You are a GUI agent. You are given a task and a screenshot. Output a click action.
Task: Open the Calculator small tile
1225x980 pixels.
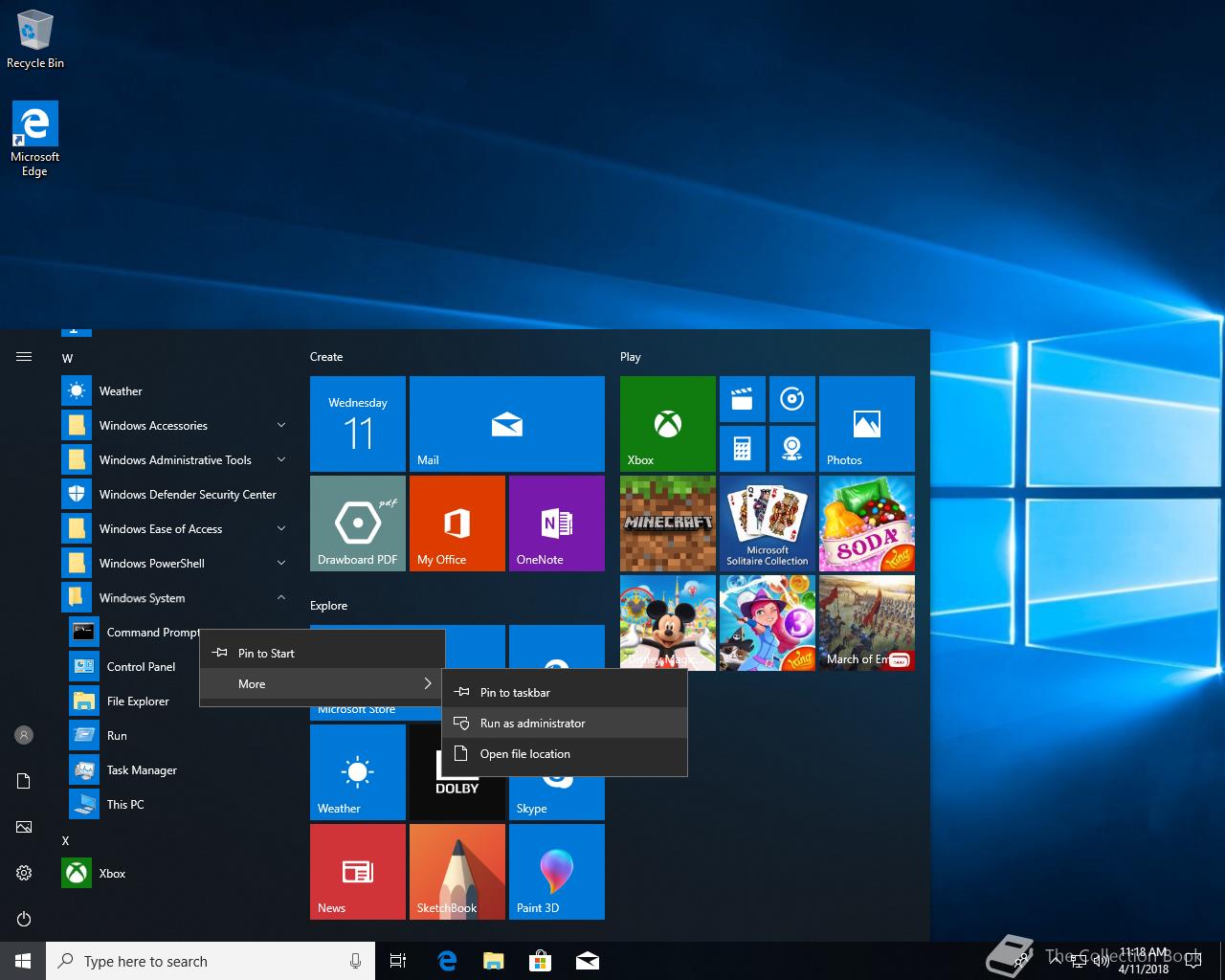(x=743, y=449)
